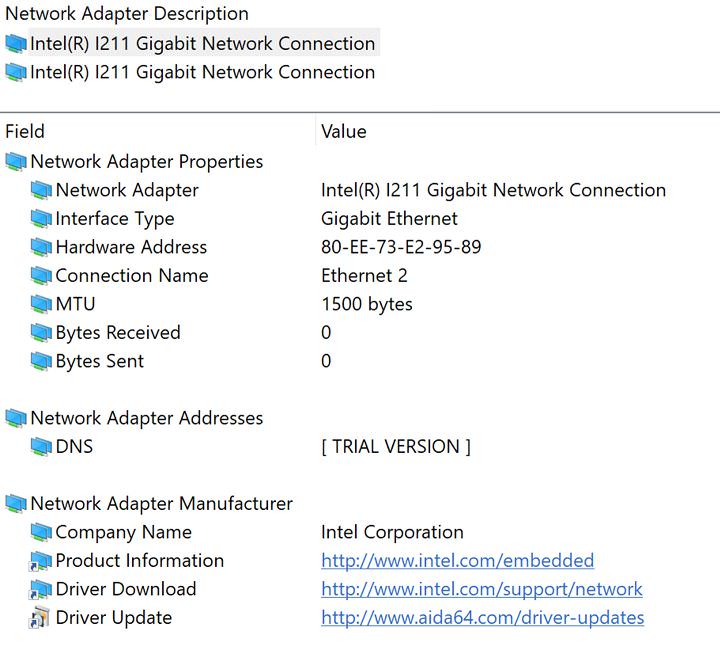This screenshot has height=649, width=720.
Task: Click the Hardware Address row icon
Action: tap(41, 247)
